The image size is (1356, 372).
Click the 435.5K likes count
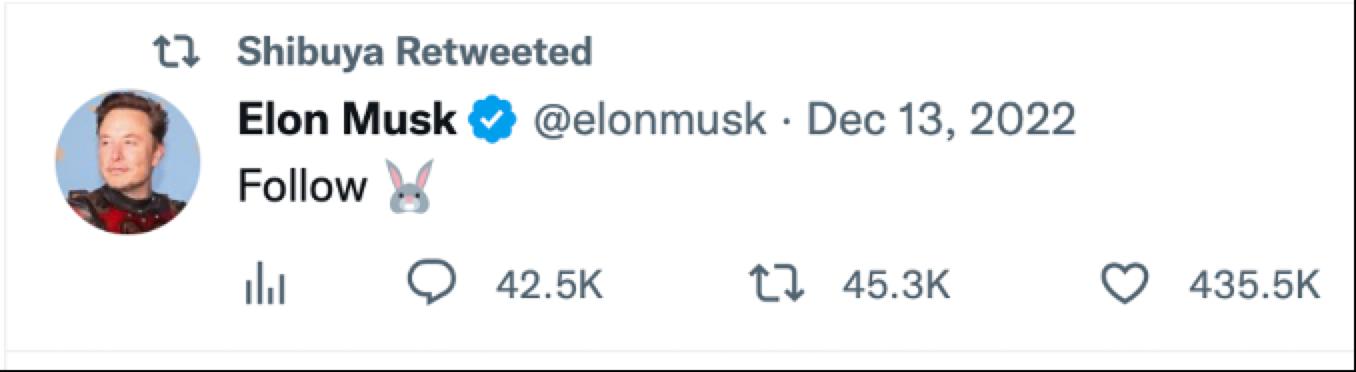(x=1255, y=288)
